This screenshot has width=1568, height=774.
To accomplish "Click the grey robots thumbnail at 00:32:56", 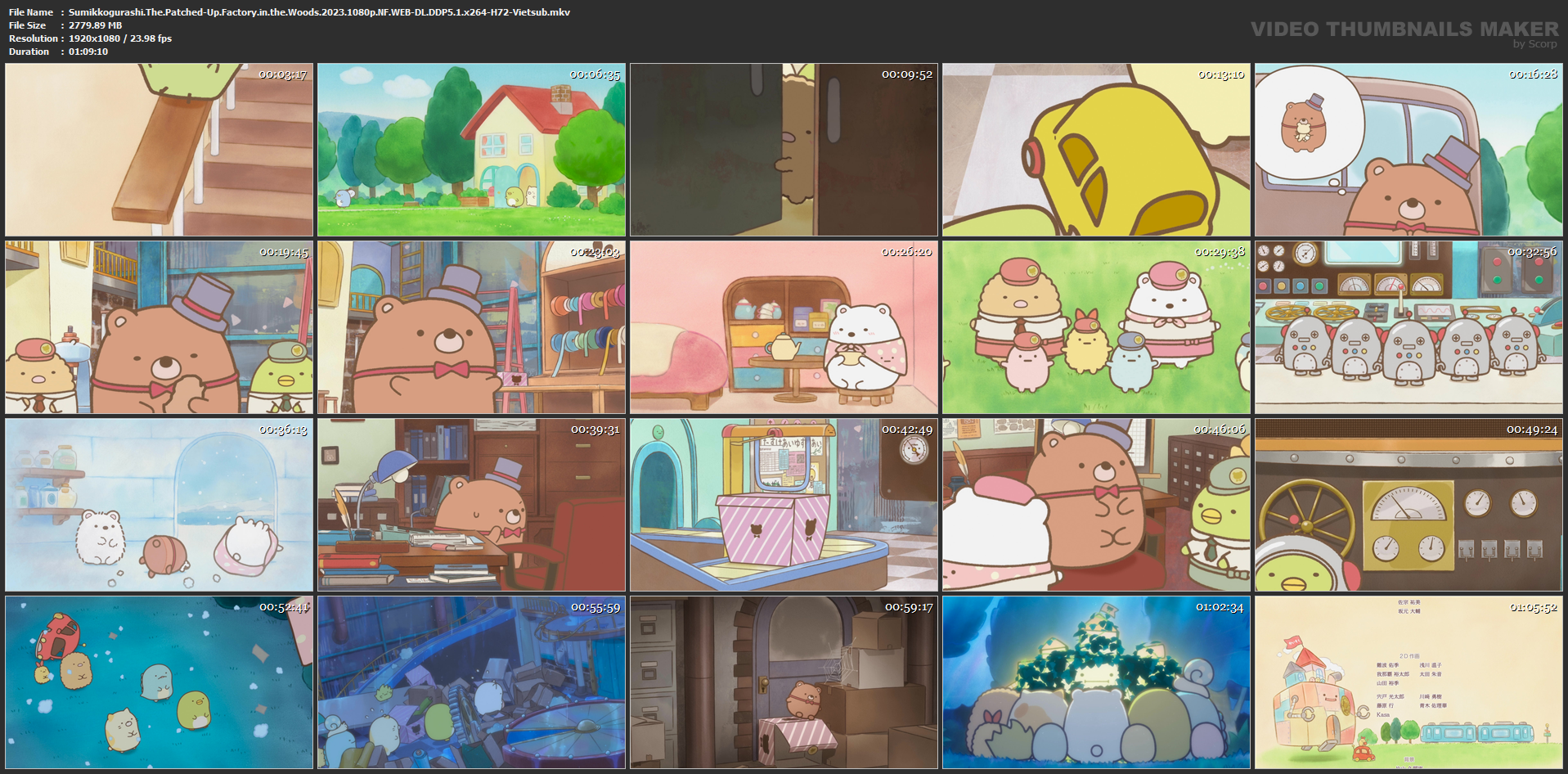I will pyautogui.click(x=1409, y=327).
